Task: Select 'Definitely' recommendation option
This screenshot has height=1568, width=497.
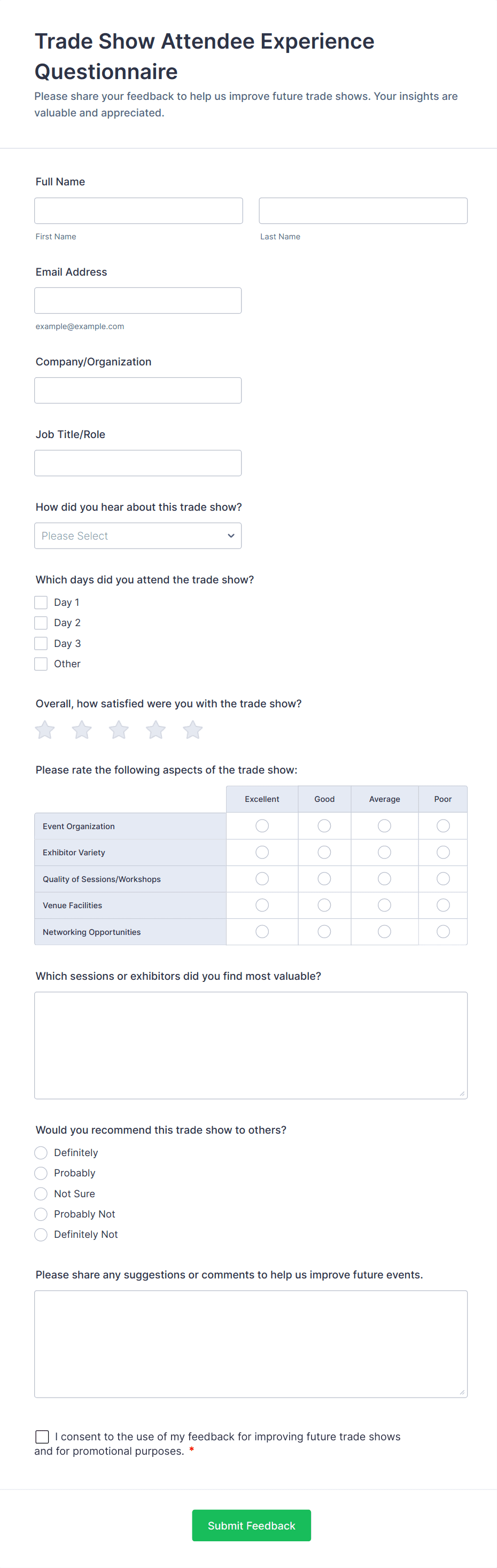Action: click(x=41, y=1153)
